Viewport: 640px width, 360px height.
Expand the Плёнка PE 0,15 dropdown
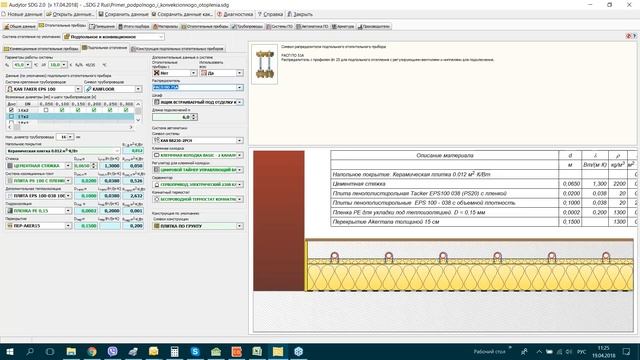[x=68, y=211]
